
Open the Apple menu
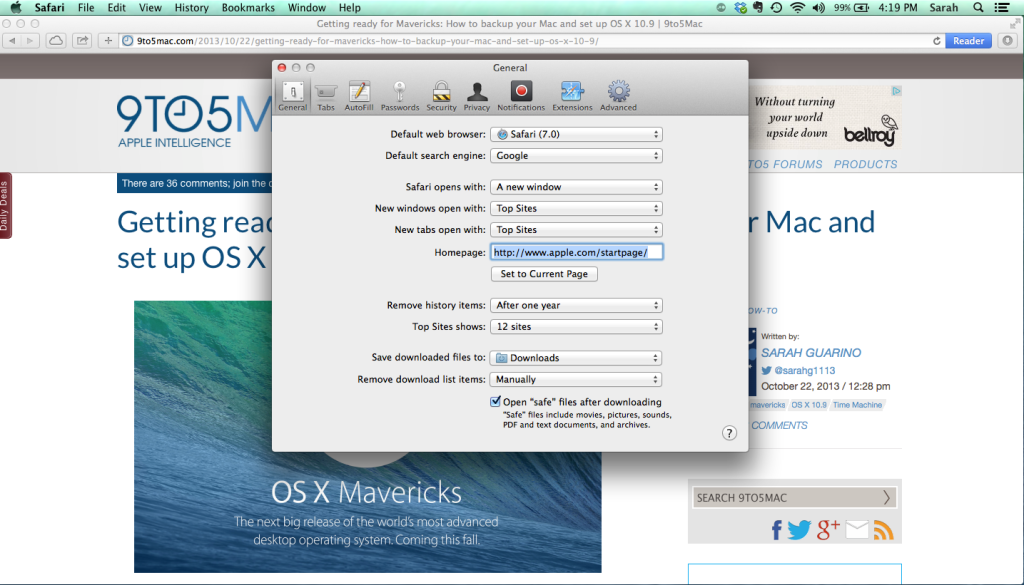click(16, 8)
